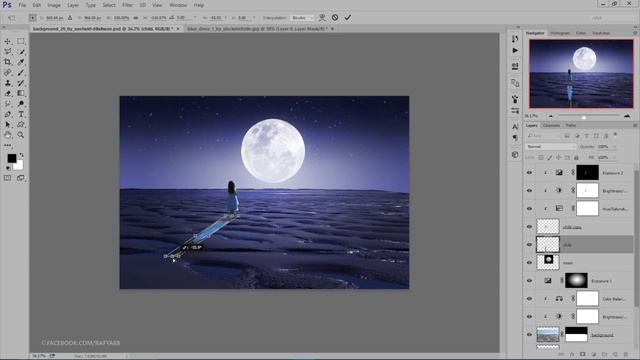Select the Move tool
640x360 pixels.
point(8,41)
